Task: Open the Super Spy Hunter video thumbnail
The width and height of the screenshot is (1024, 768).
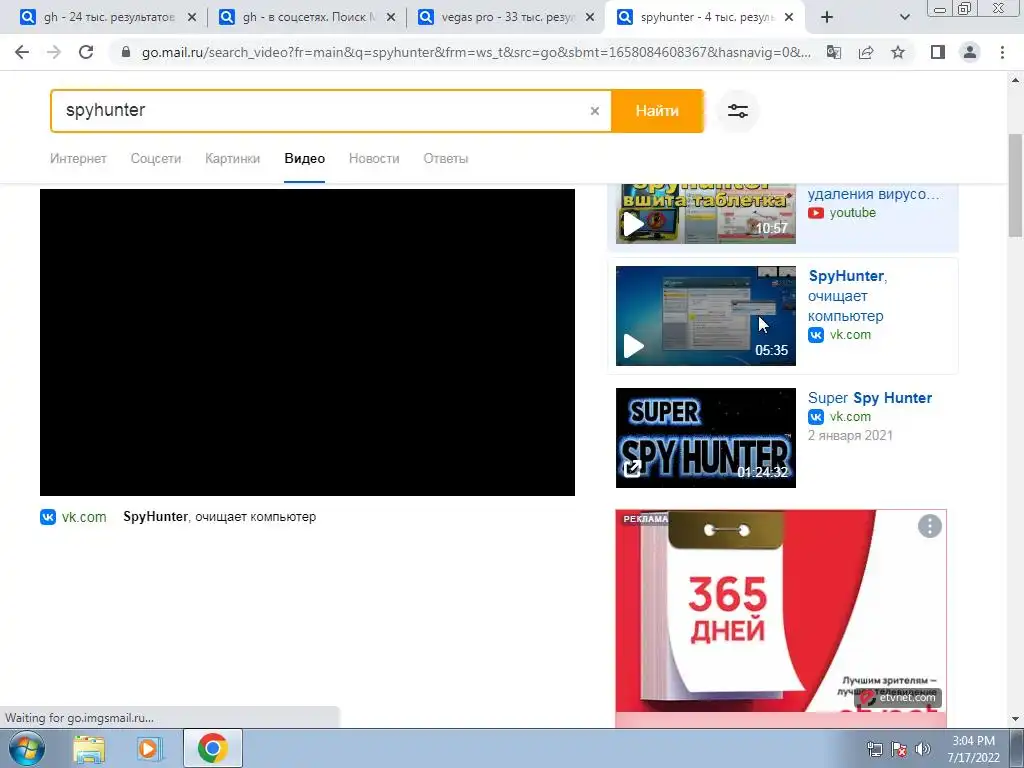Action: point(705,438)
